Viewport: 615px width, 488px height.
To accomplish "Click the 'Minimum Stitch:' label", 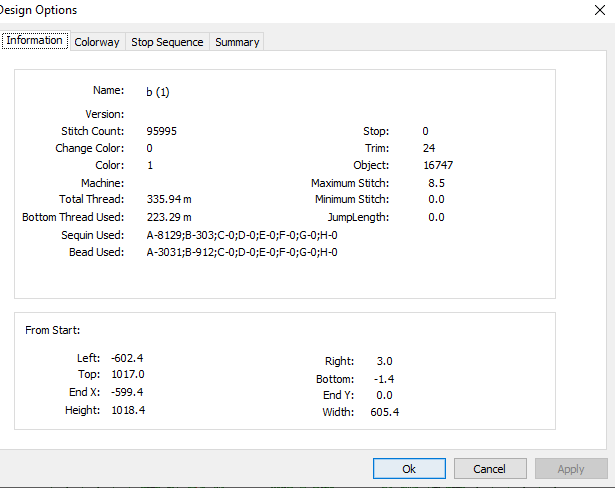I will [352, 199].
